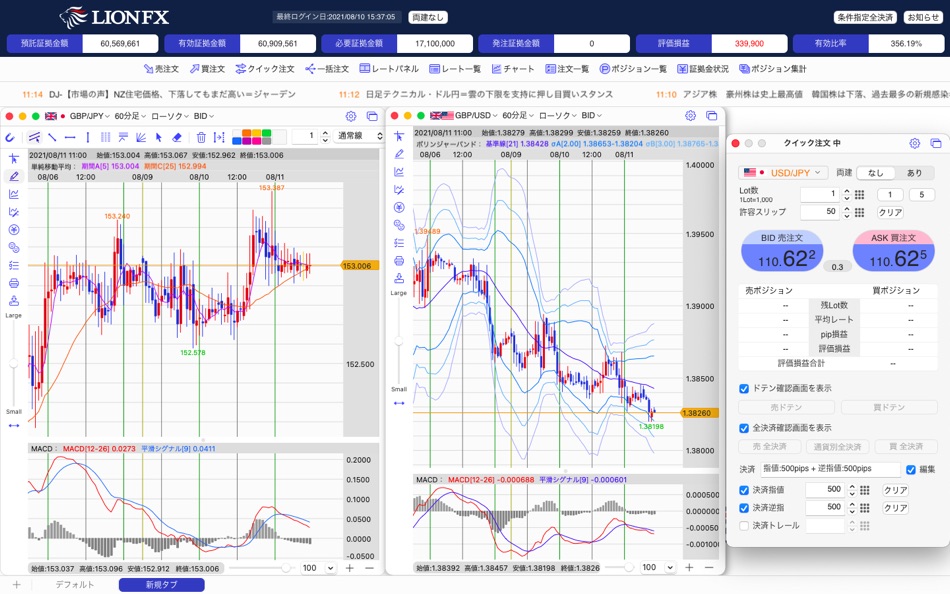Click the ASK 買注文 buy button
The image size is (950, 594).
[x=893, y=253]
